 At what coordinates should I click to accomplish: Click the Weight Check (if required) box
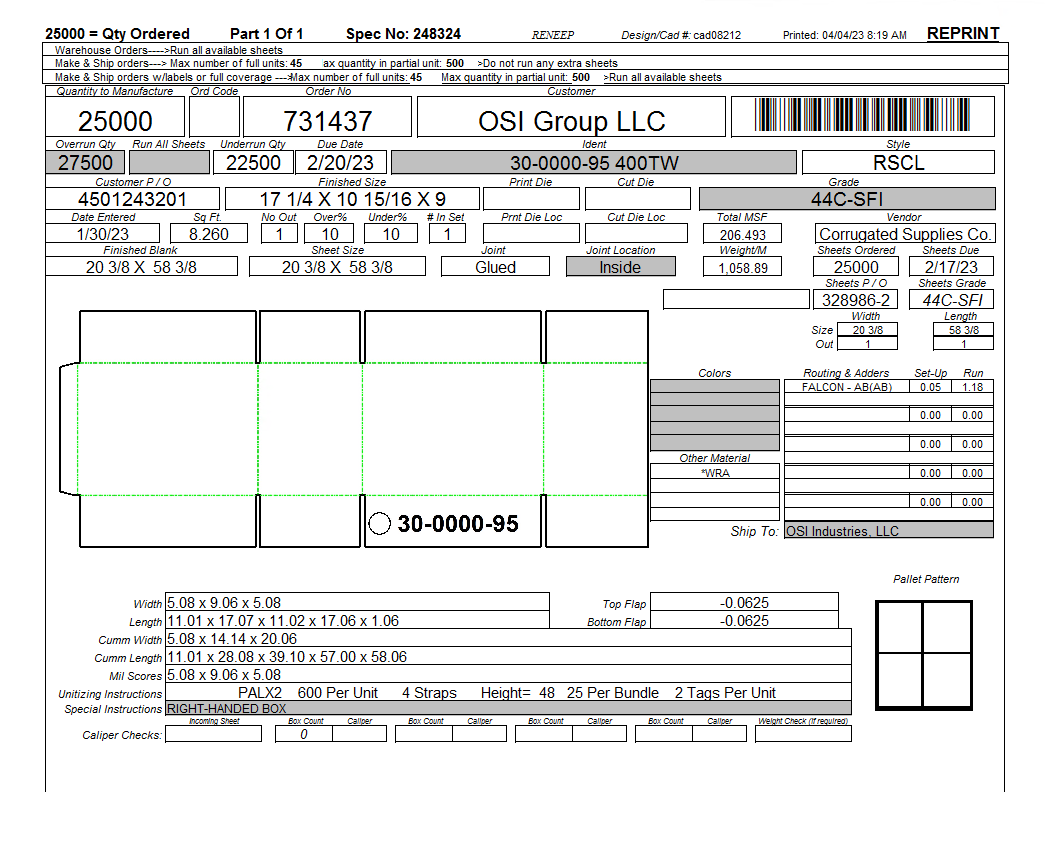tap(803, 734)
